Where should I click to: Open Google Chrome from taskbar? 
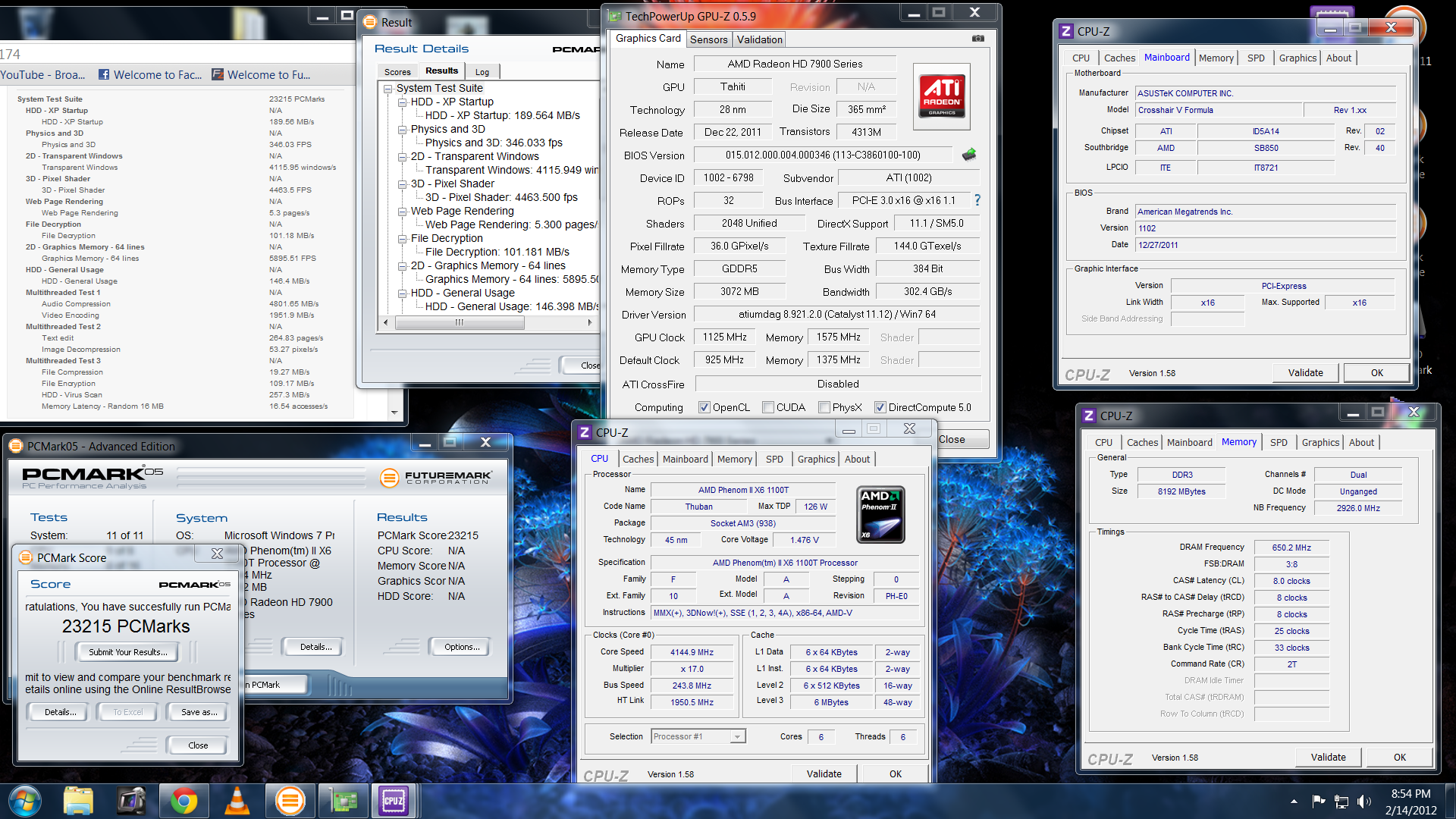(184, 801)
